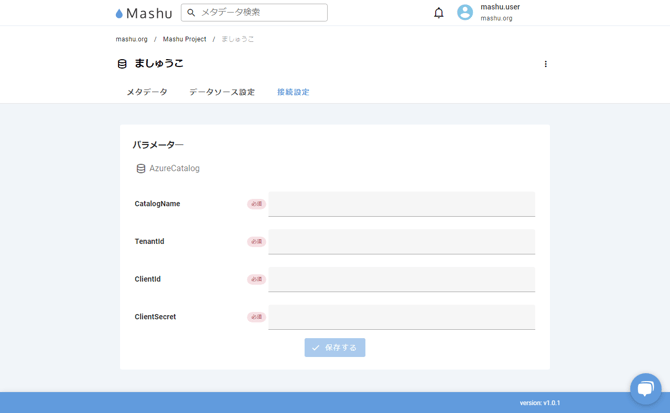The image size is (670, 413).
Task: Click the ClientId input field
Action: pyautogui.click(x=401, y=279)
